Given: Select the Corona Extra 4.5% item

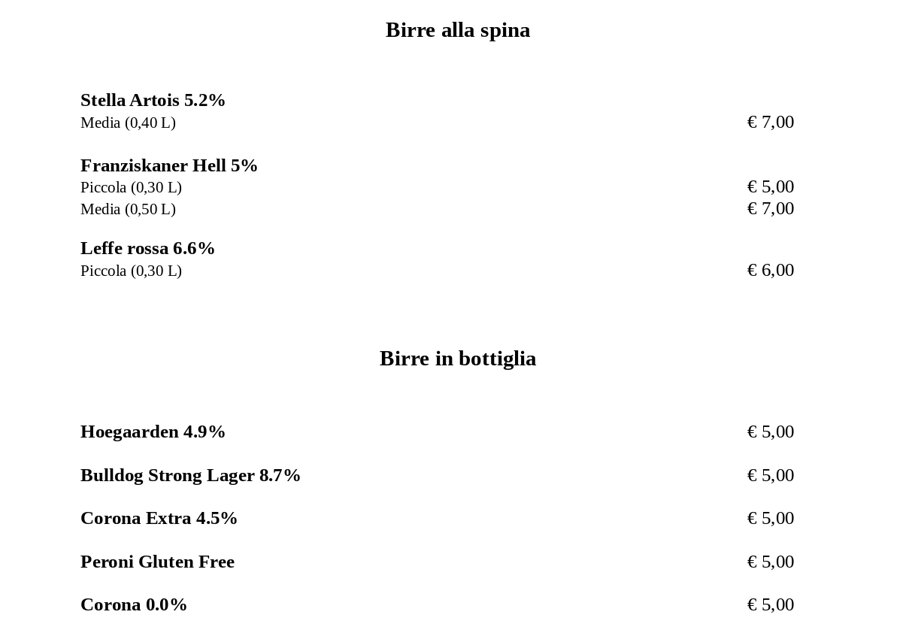Looking at the screenshot, I should click(x=159, y=518).
